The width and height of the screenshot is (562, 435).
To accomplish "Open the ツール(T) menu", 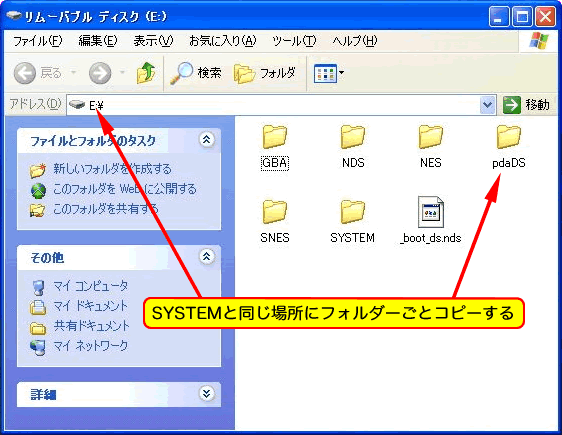I will pyautogui.click(x=294, y=41).
